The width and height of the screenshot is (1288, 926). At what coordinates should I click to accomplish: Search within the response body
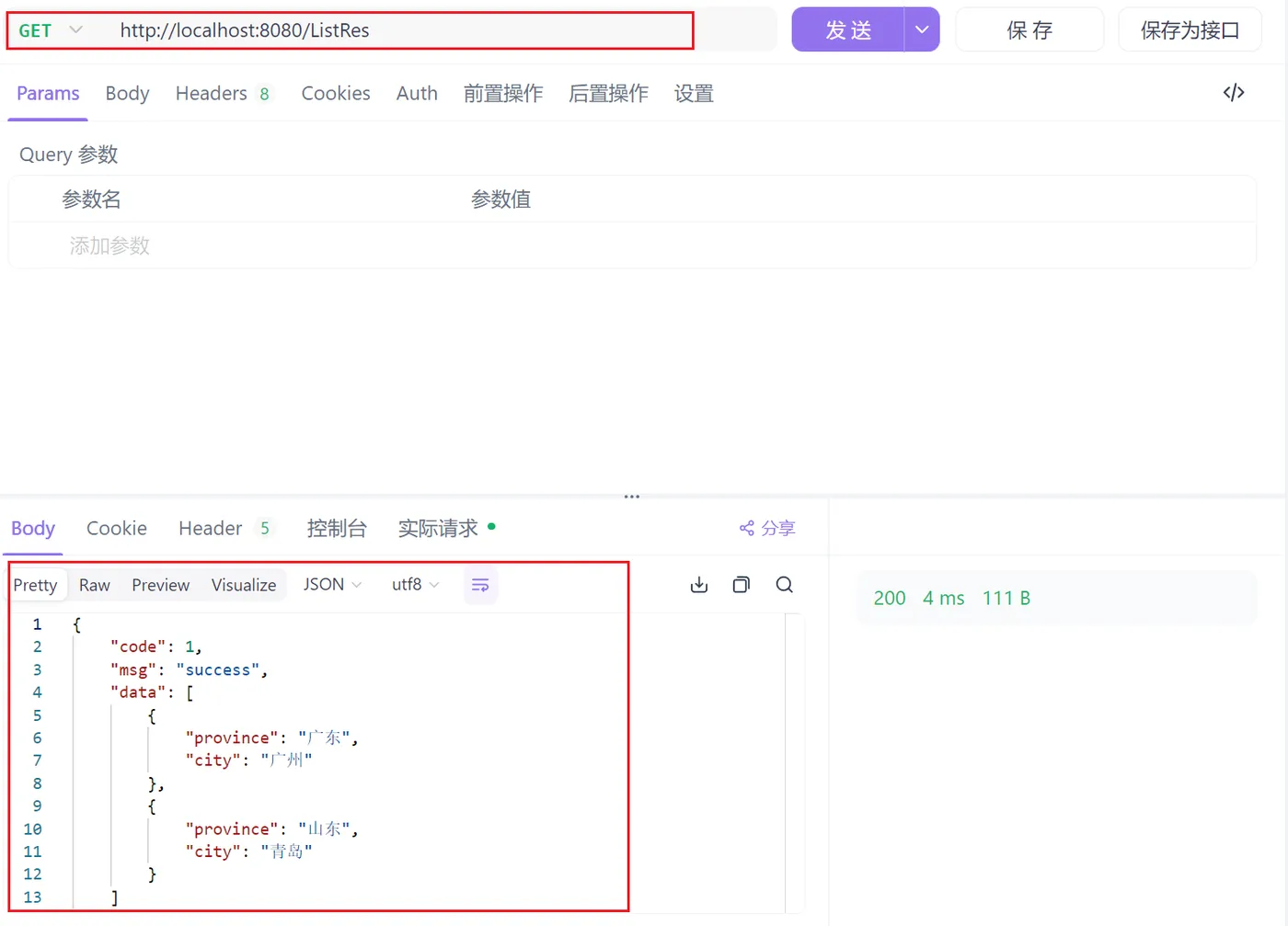[785, 585]
